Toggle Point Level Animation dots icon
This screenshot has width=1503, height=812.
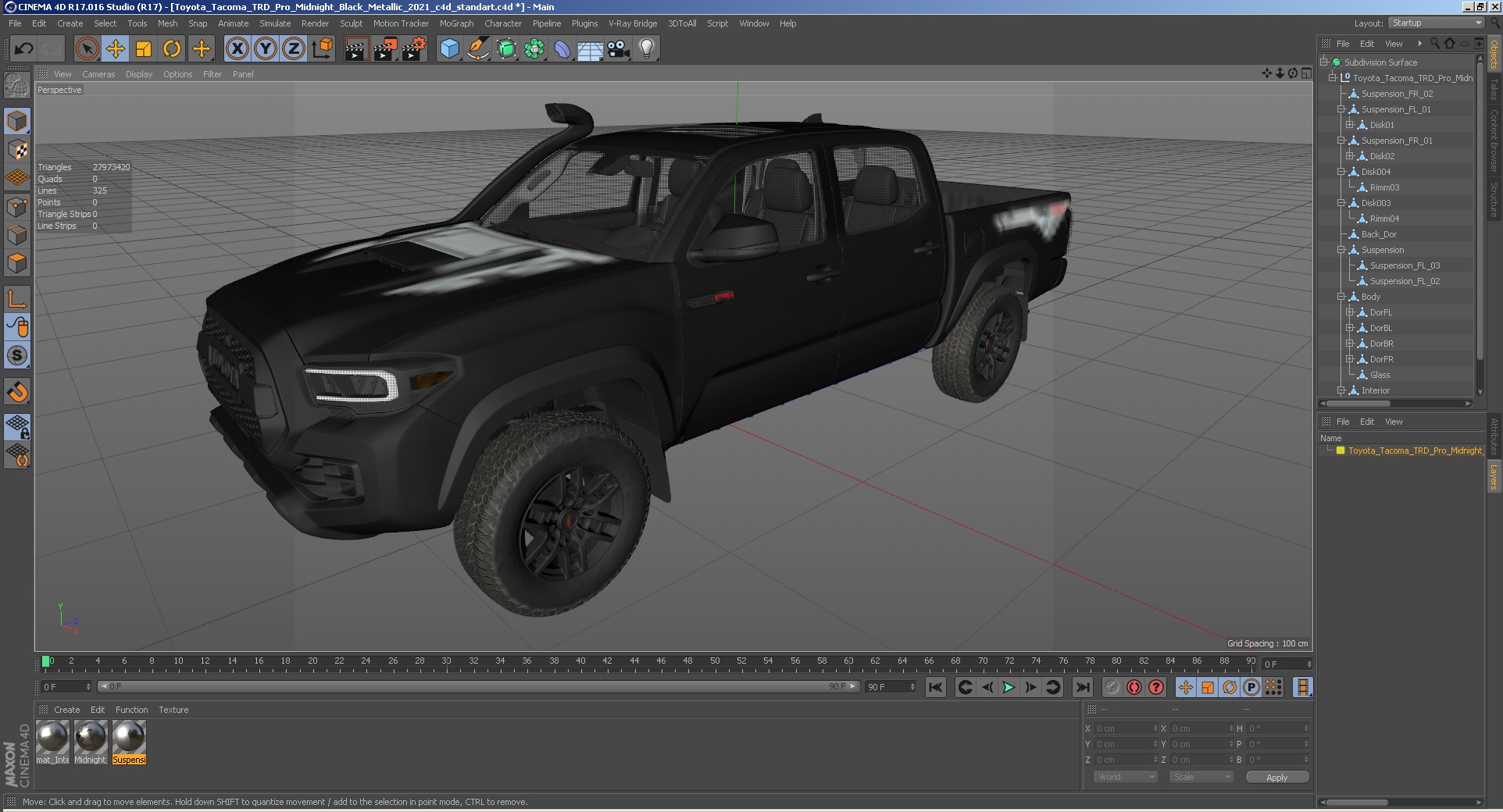[x=1273, y=687]
